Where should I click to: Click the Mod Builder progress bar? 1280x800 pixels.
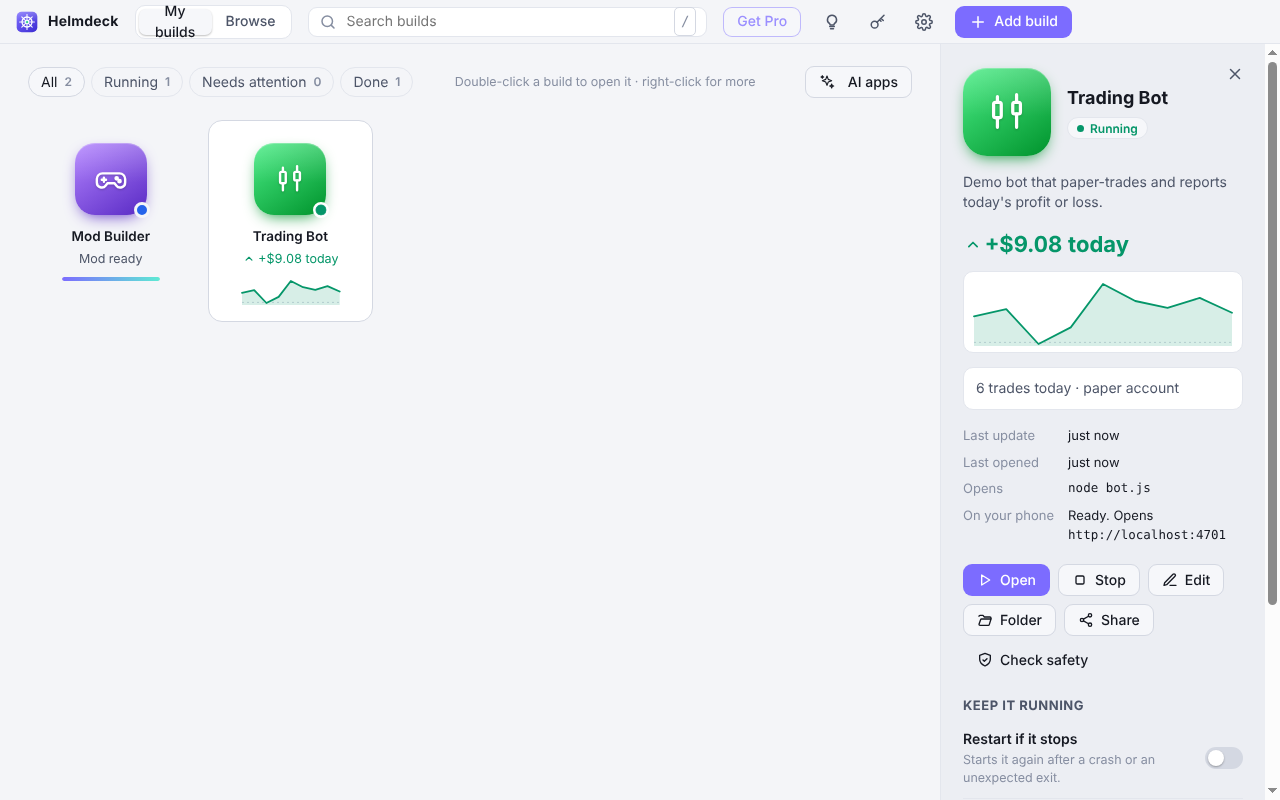pos(111,279)
